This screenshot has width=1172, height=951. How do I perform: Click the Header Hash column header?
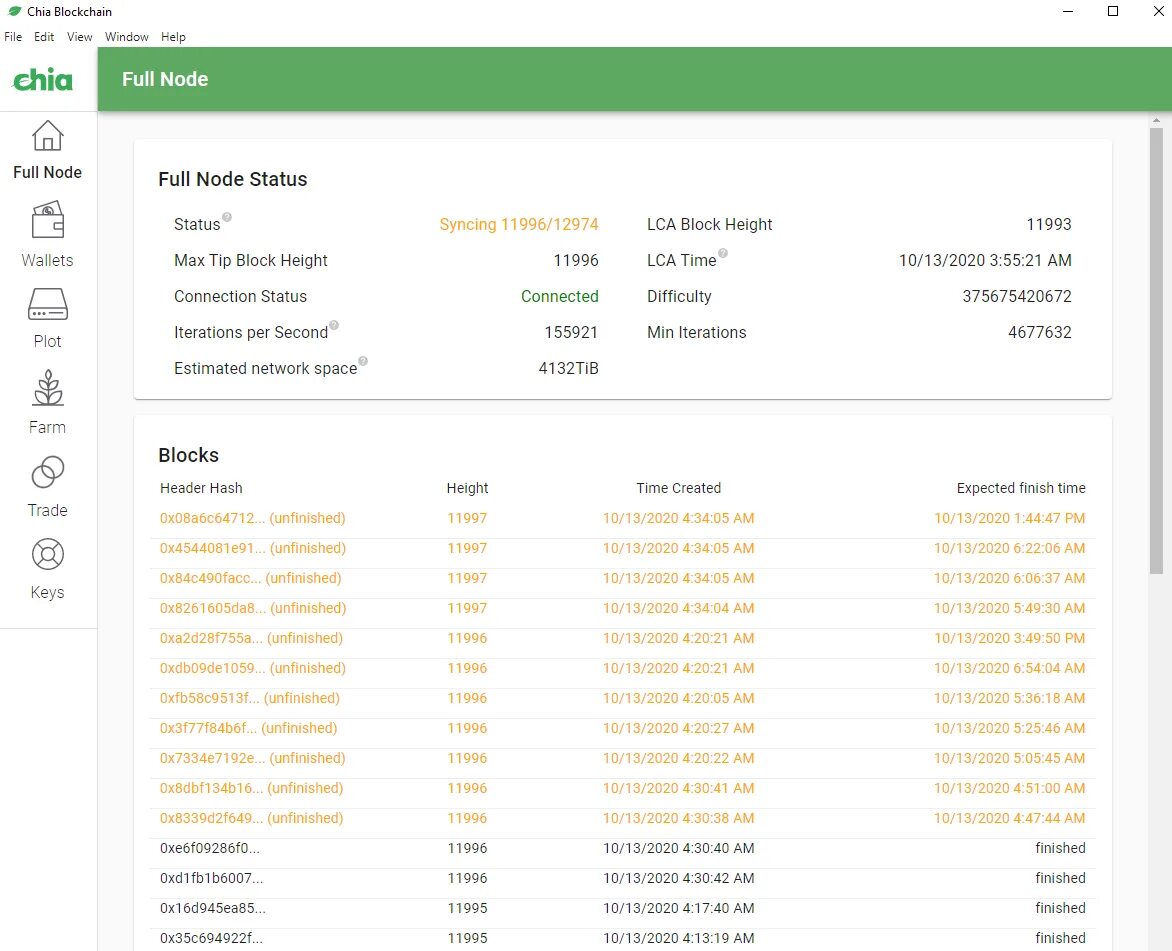click(x=201, y=488)
